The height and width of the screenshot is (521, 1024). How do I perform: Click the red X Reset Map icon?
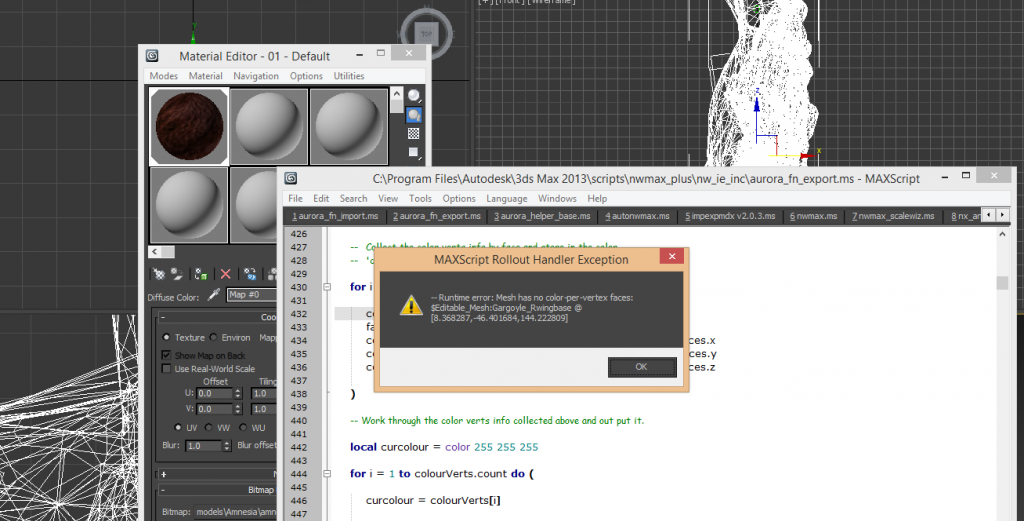coord(225,274)
